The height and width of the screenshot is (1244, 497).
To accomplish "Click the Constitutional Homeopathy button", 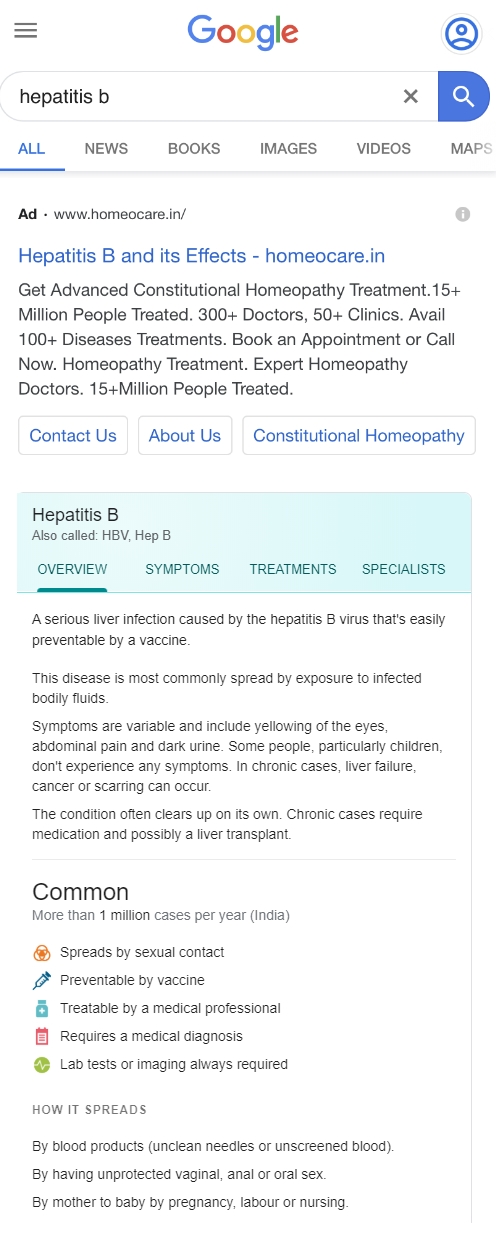I will click(x=359, y=436).
